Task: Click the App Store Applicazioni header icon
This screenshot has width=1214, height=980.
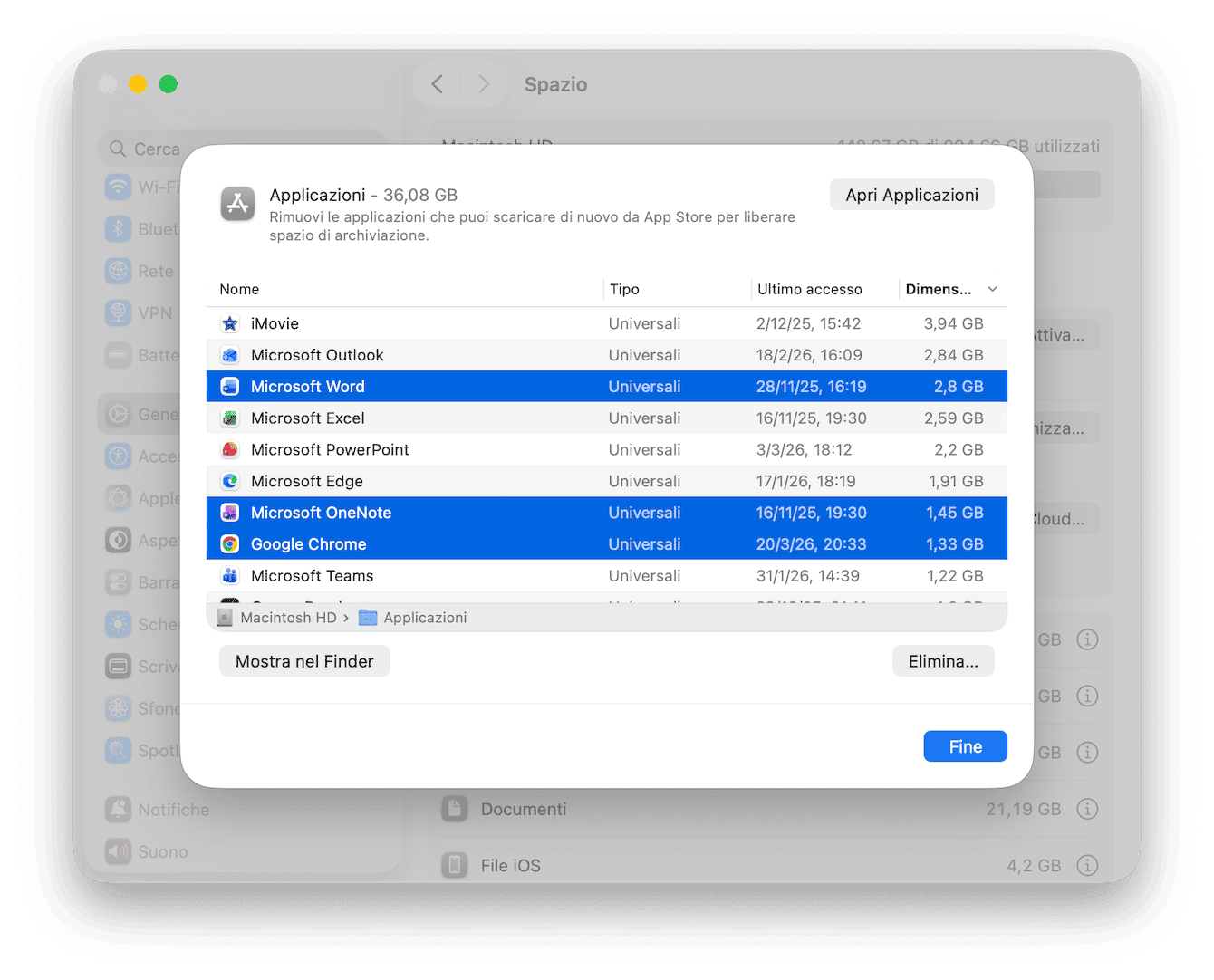Action: tap(238, 204)
